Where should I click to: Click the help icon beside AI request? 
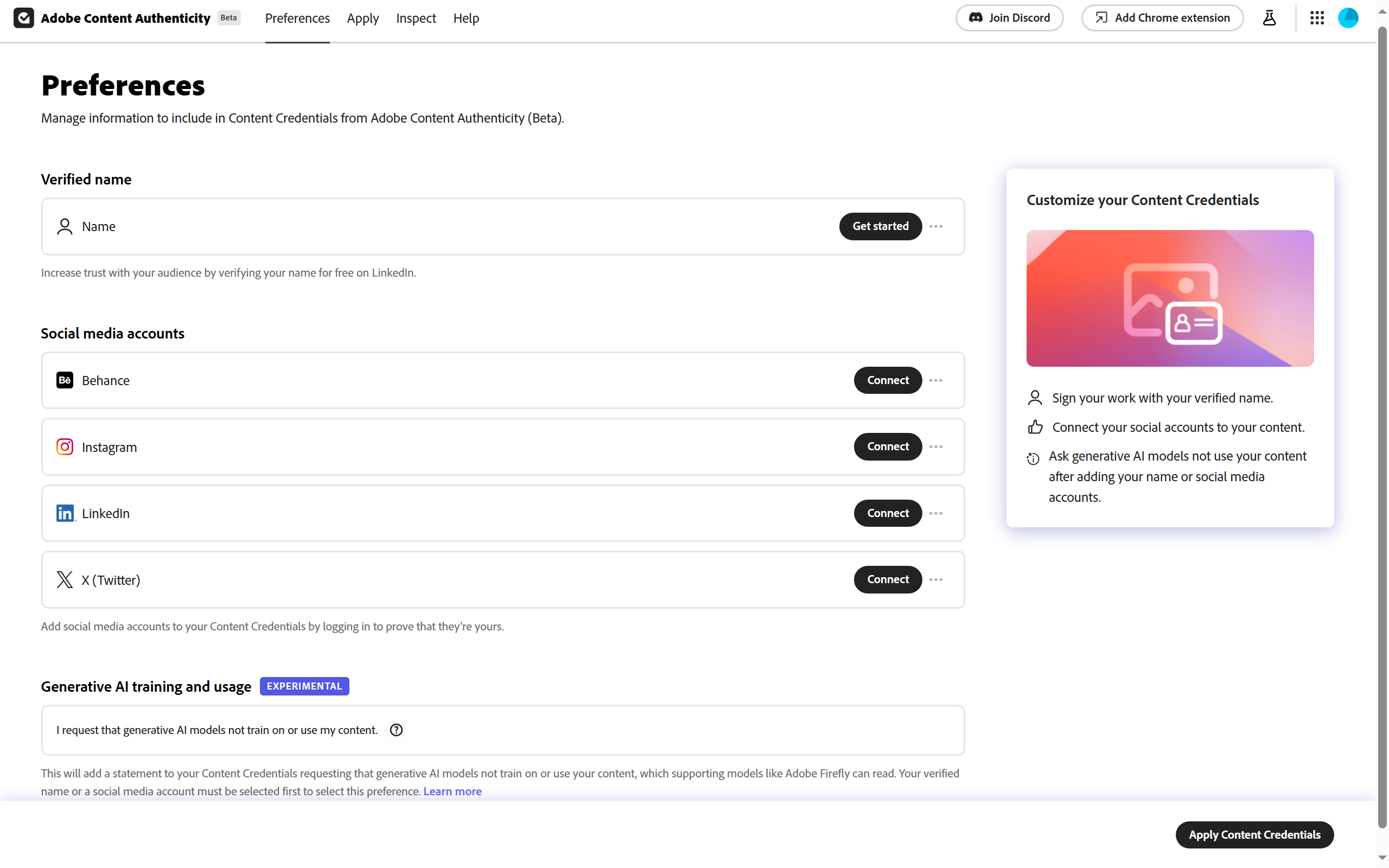[x=396, y=730]
